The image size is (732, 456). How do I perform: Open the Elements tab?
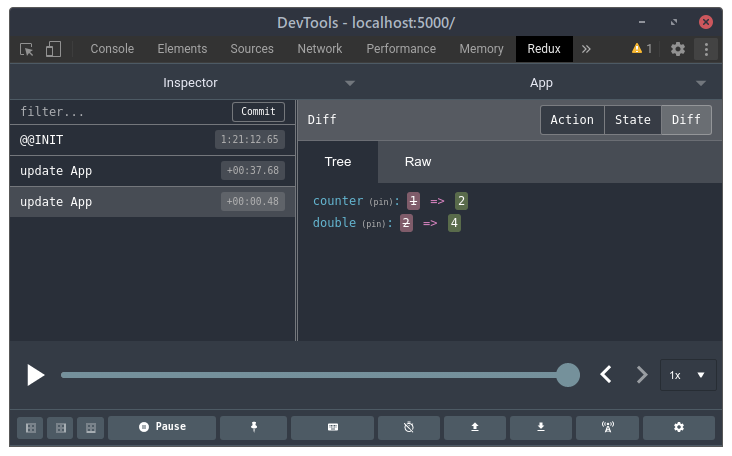pos(182,49)
